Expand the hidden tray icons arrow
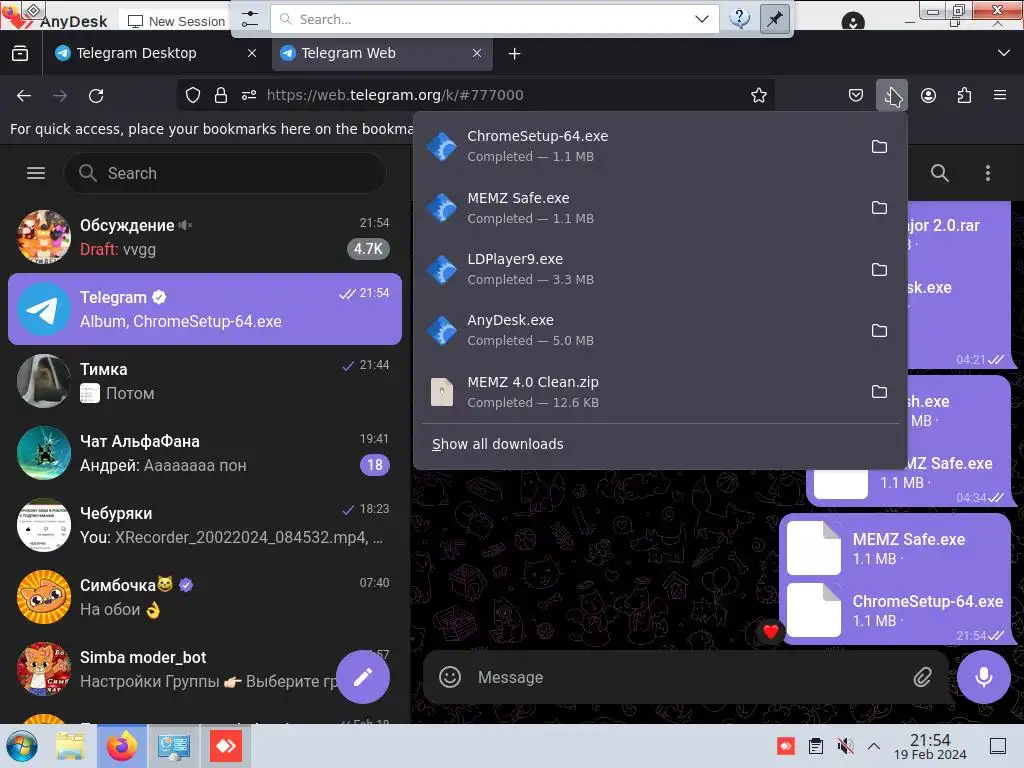The height and width of the screenshot is (768, 1024). click(x=874, y=746)
